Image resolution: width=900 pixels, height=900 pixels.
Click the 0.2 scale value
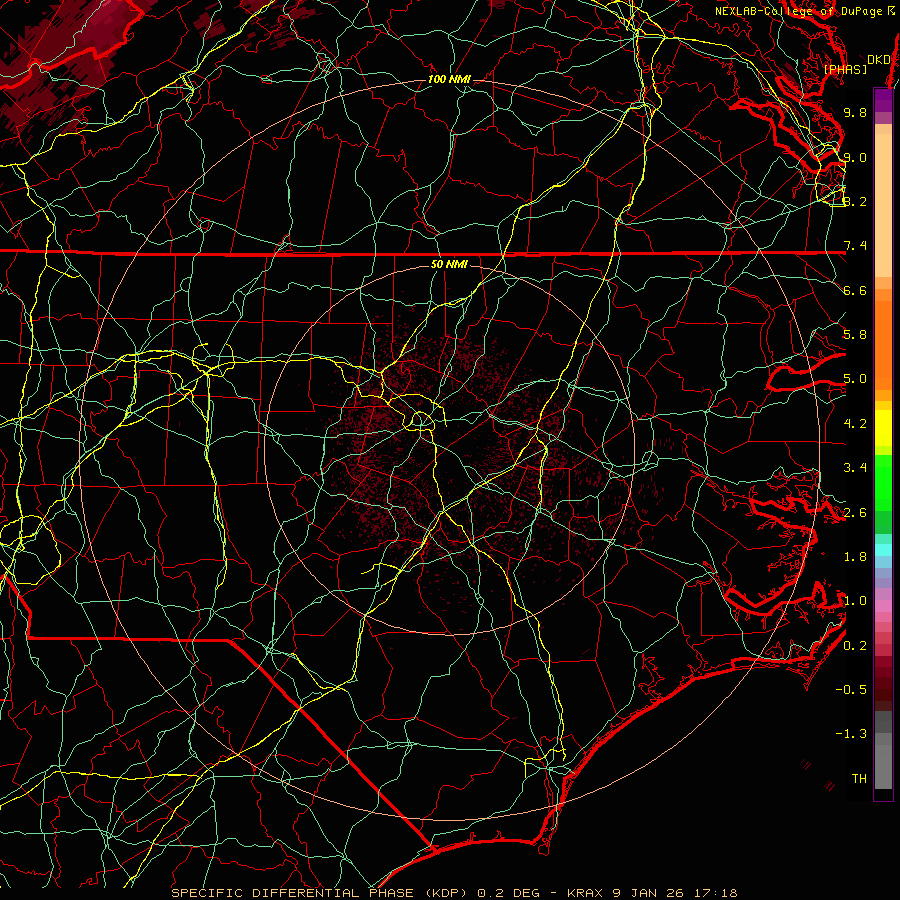(855, 646)
